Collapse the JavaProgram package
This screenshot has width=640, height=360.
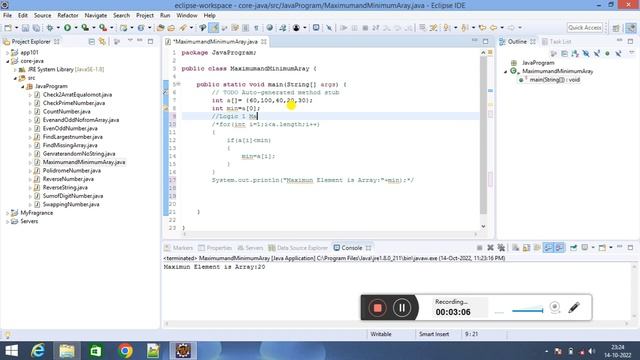(23, 87)
